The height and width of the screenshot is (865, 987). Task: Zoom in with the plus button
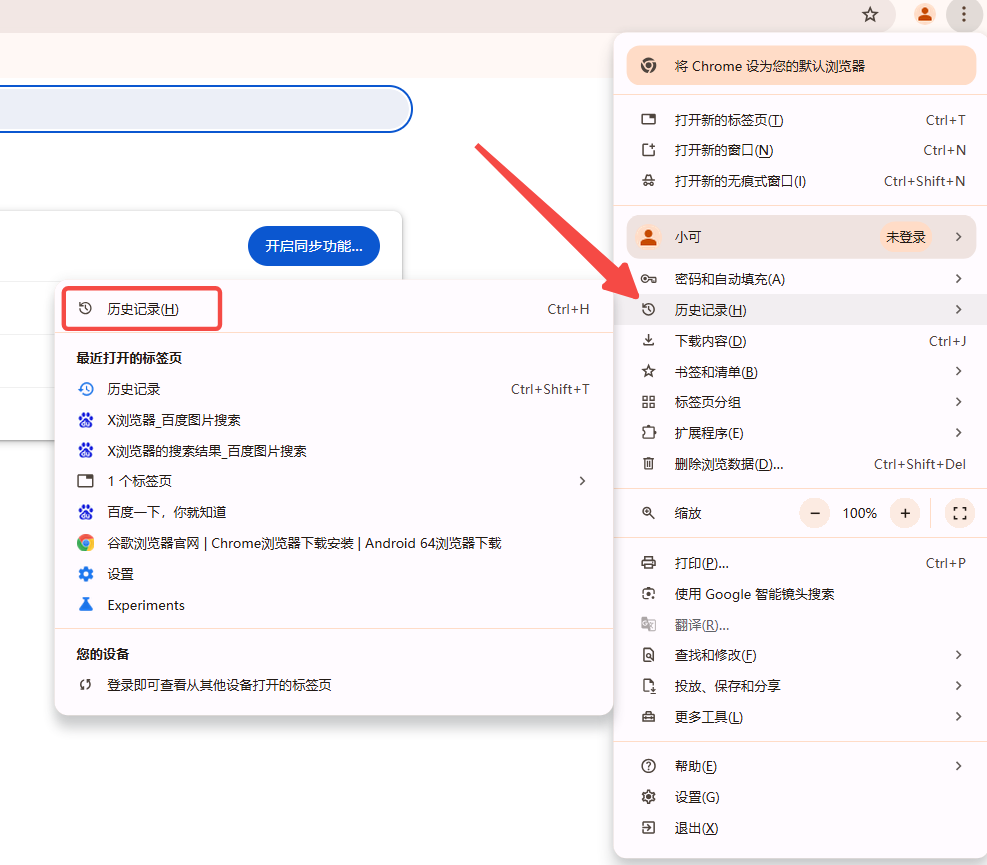click(x=905, y=513)
